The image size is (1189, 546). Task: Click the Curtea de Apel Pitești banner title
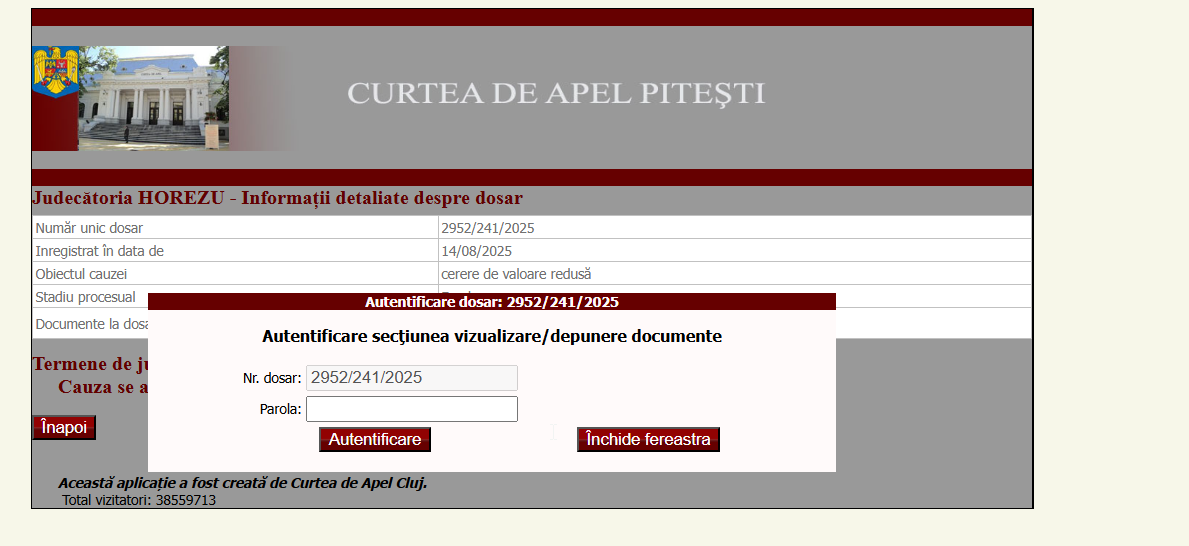(556, 94)
